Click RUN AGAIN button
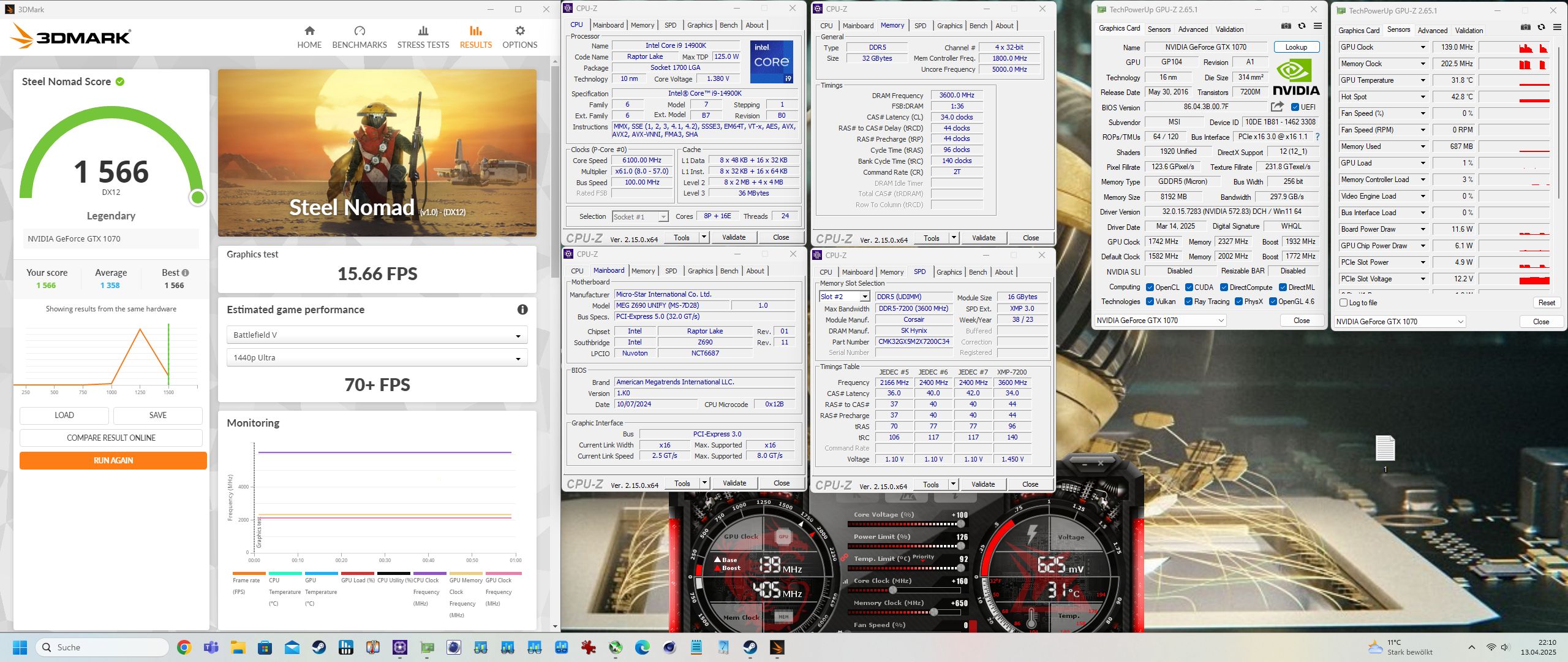 tap(113, 460)
